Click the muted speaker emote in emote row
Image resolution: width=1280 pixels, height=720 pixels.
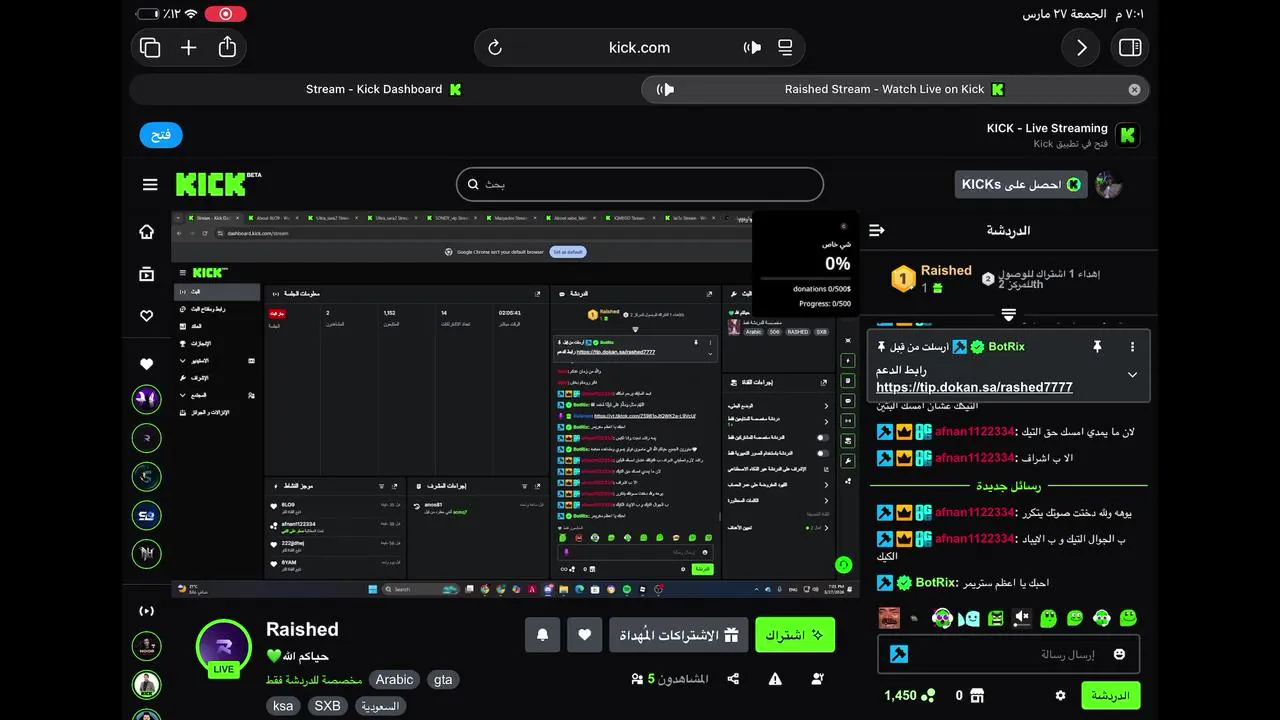1021,618
